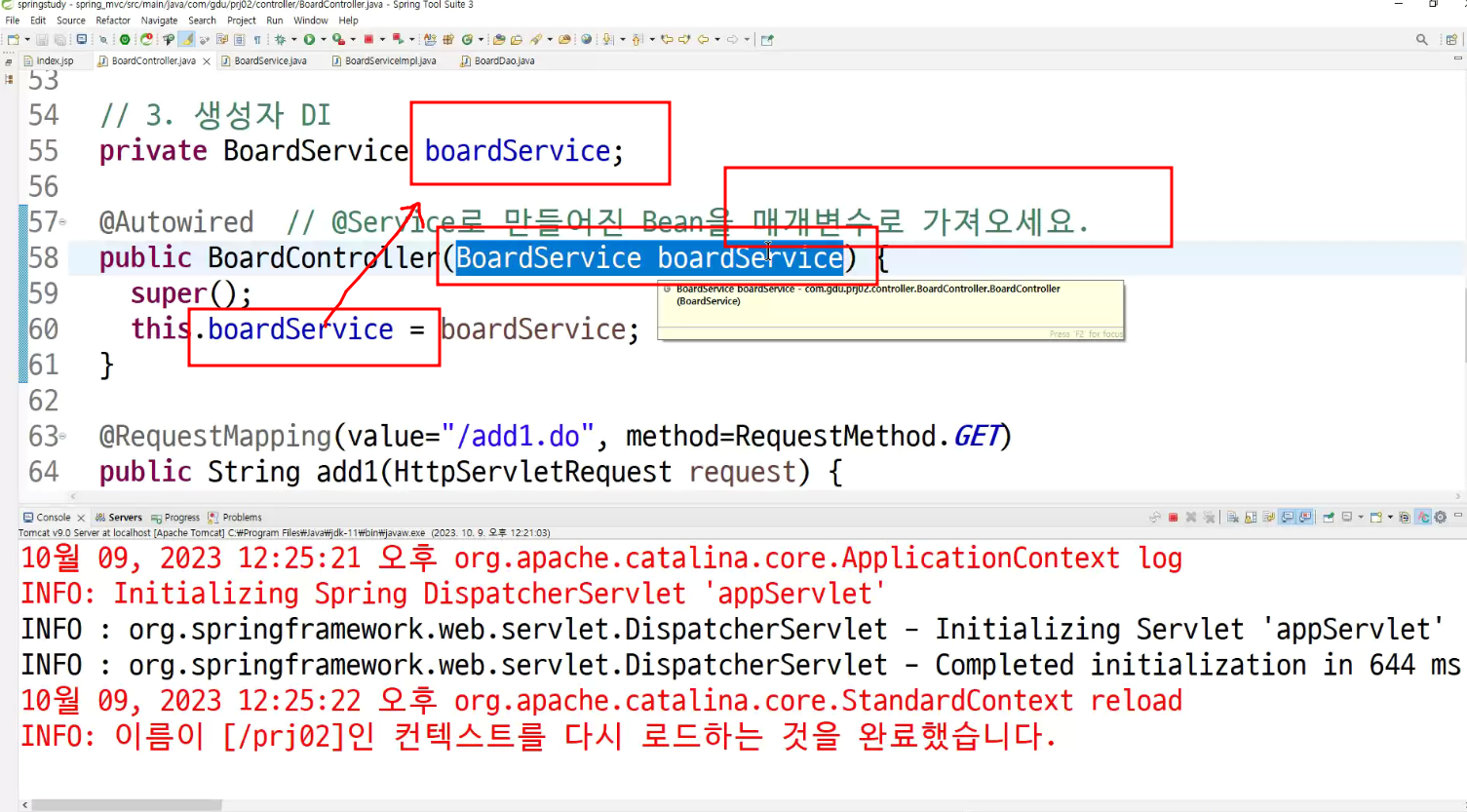Click Remove All Terminated Launches icon
Viewport: 1467px width, 812px height.
click(1209, 518)
